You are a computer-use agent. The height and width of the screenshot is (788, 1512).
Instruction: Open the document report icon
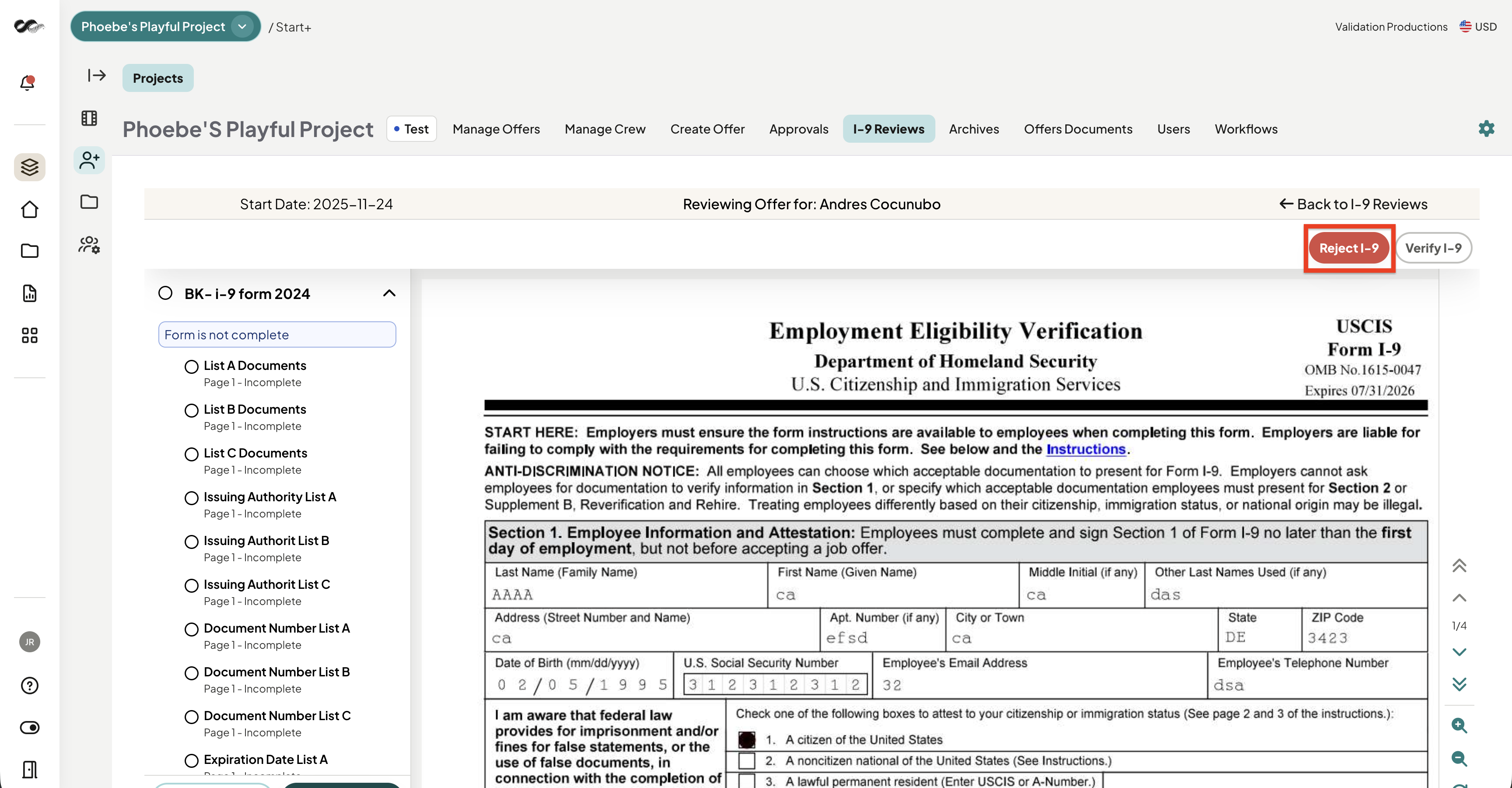click(x=29, y=293)
